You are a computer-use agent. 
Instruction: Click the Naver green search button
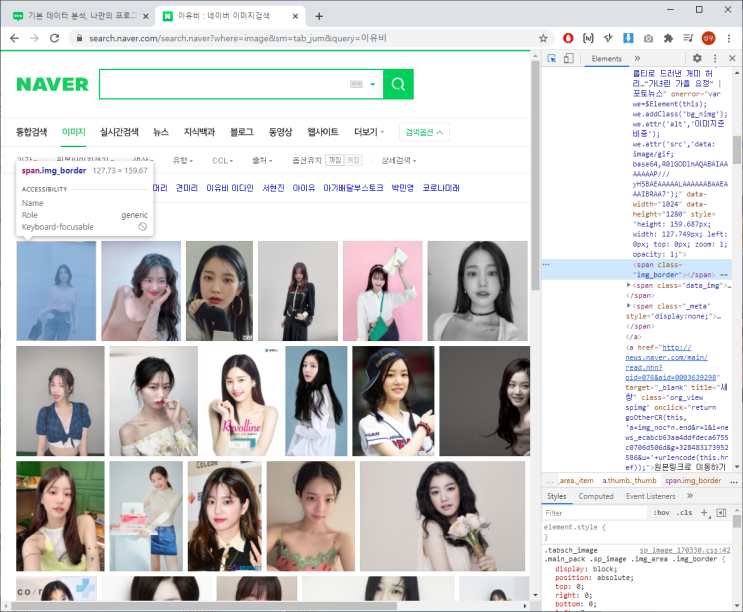[x=398, y=84]
